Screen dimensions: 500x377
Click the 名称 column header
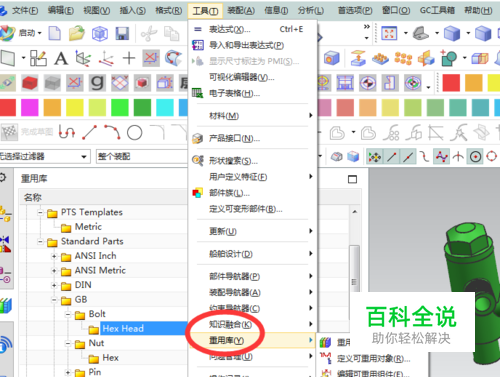coord(33,197)
